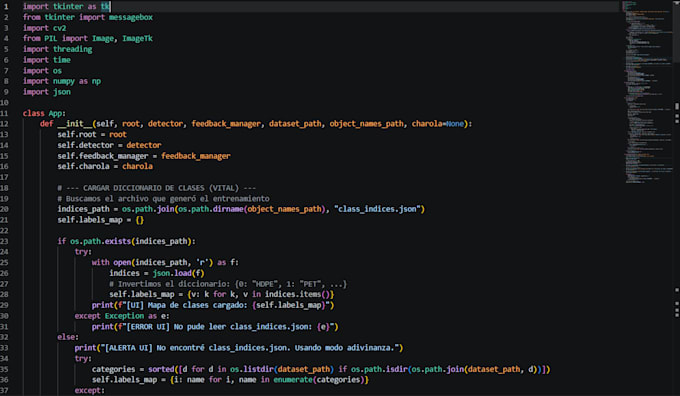
Task: Click 'ImageTk' in the PIL import line
Action: pos(137,39)
